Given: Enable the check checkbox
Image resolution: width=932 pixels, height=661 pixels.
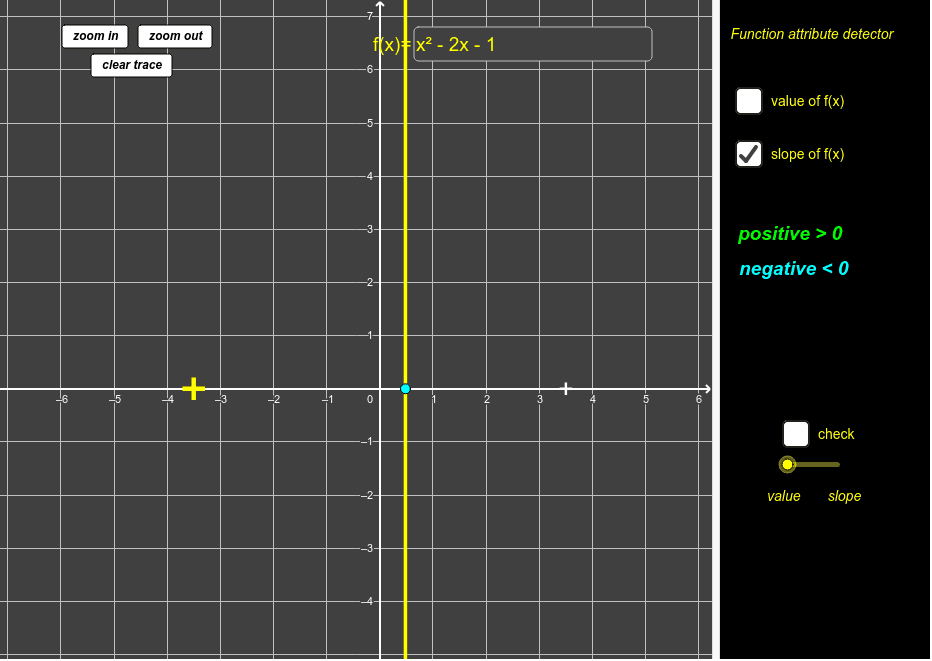Looking at the screenshot, I should tap(795, 433).
